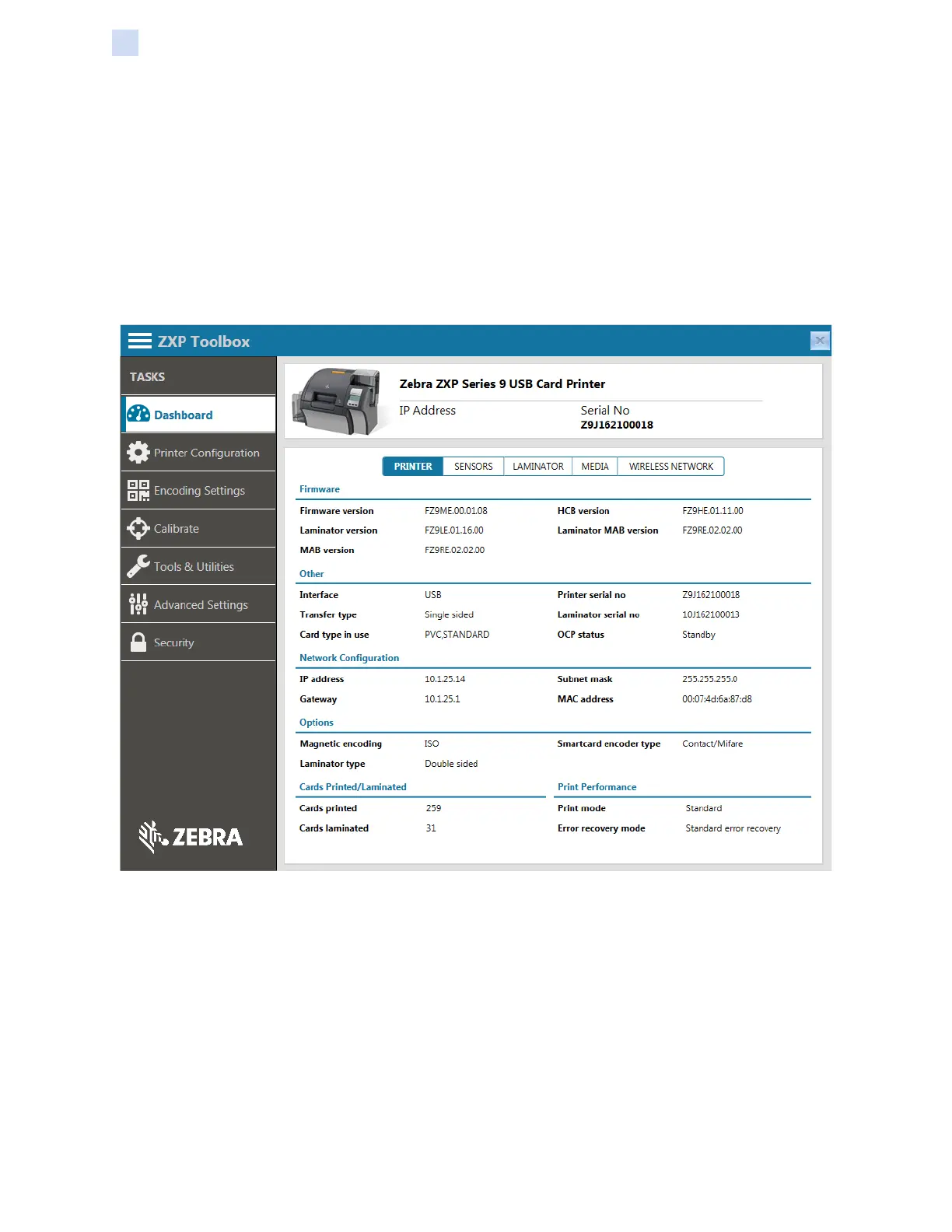Click the Printer serial no label
The image size is (952, 1232).
(x=591, y=595)
